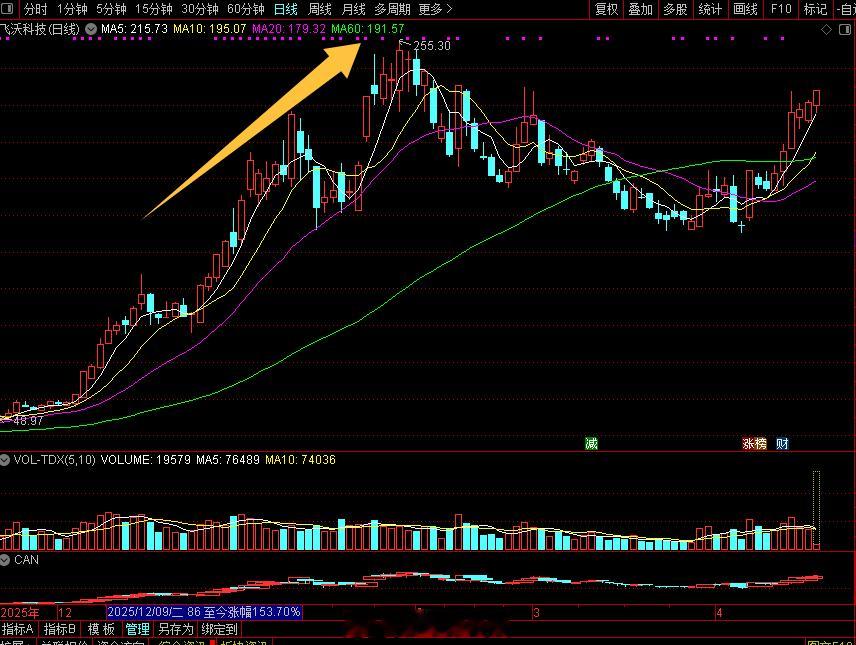
Task: Select the 指标A tab
Action: (18, 629)
